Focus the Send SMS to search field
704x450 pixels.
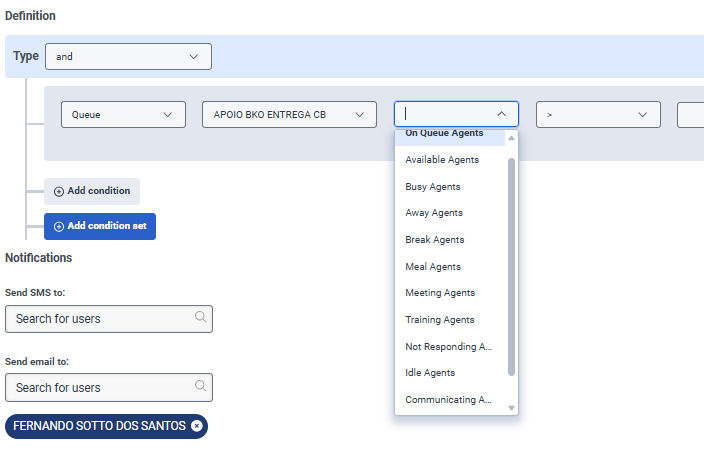coord(100,319)
